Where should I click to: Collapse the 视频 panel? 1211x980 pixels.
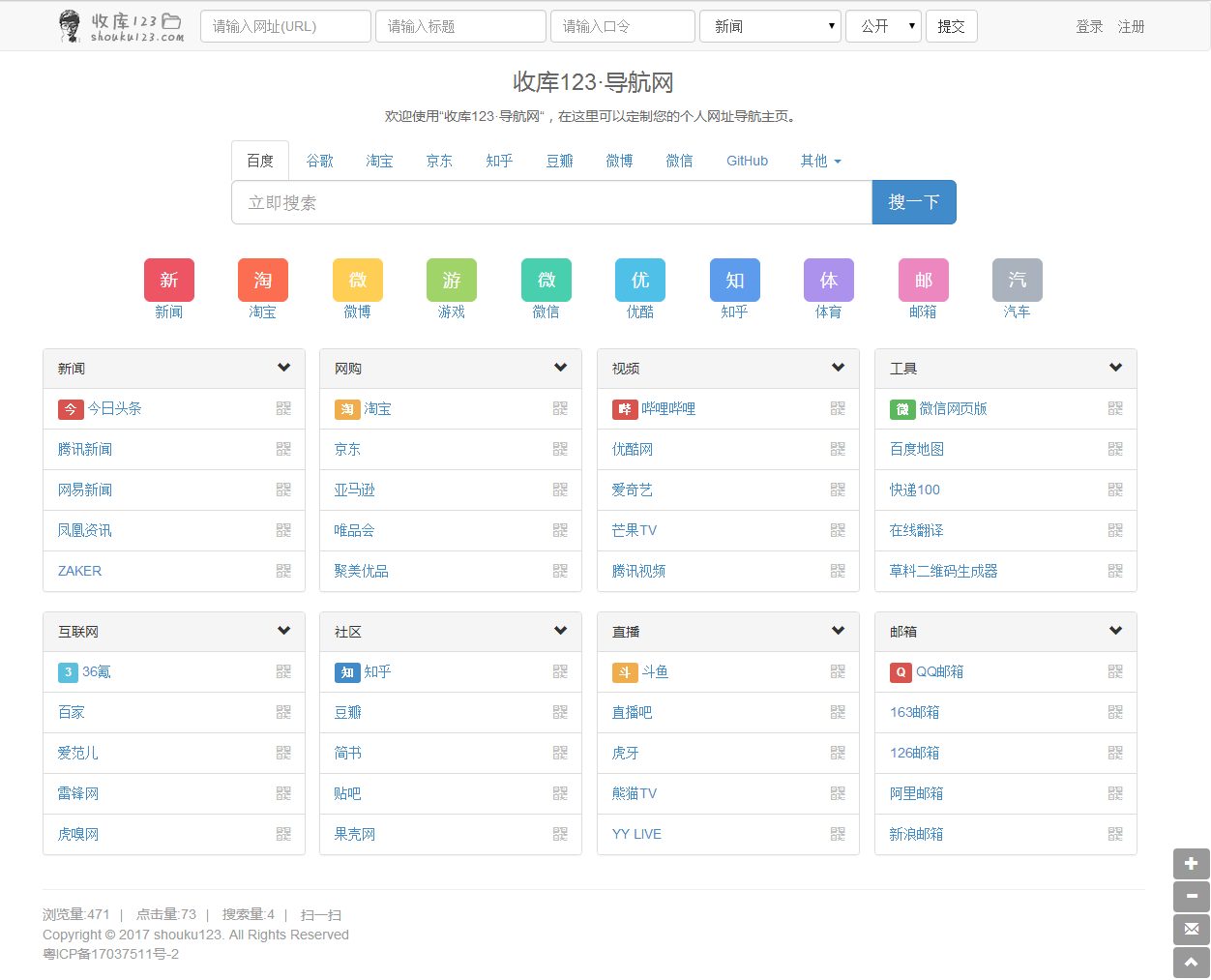pyautogui.click(x=838, y=368)
